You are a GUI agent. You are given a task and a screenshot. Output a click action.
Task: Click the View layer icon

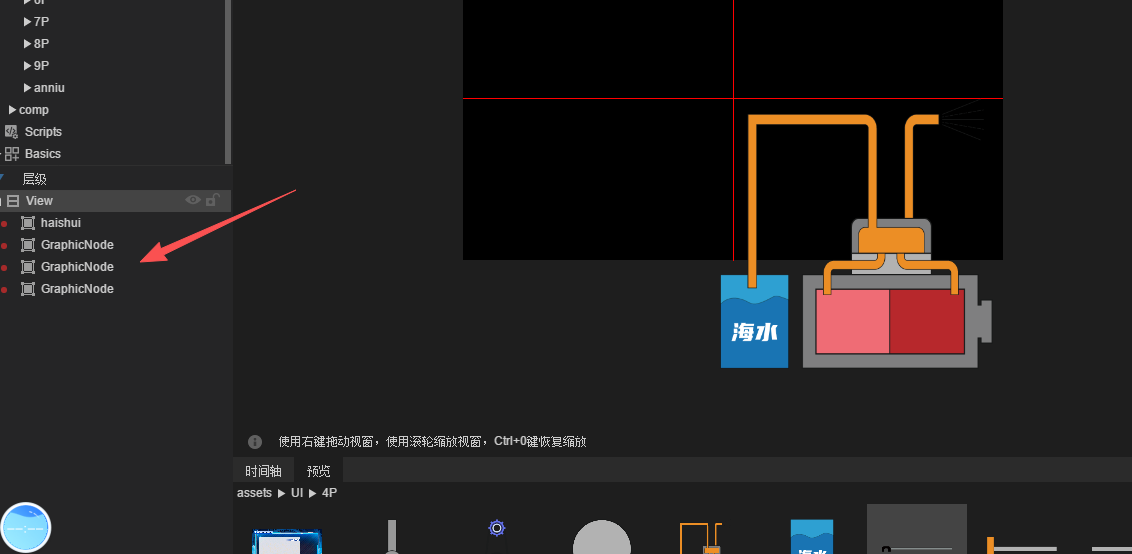[x=13, y=201]
